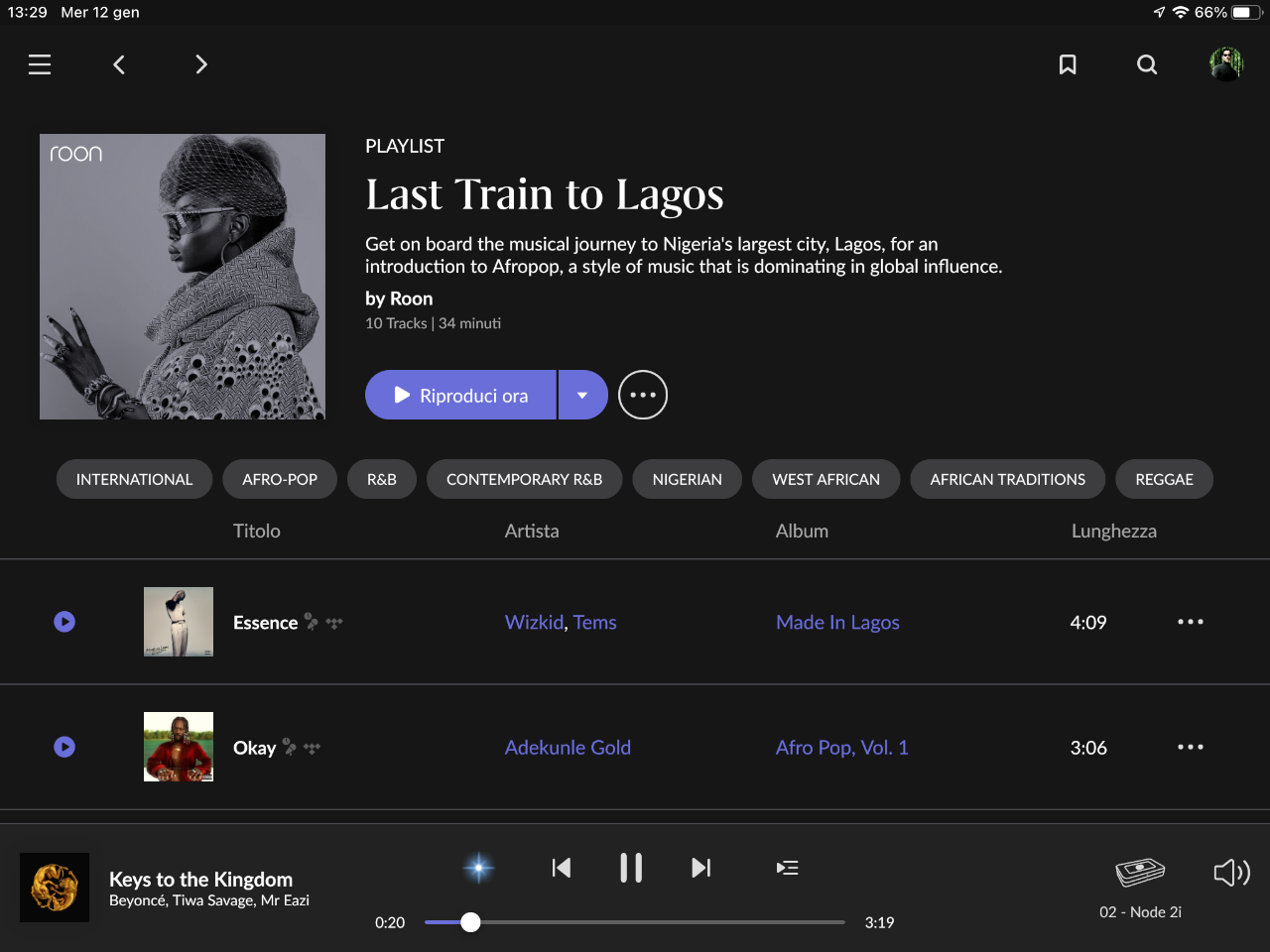
Task: Select the AFRO-POP genre tag
Action: (280, 479)
